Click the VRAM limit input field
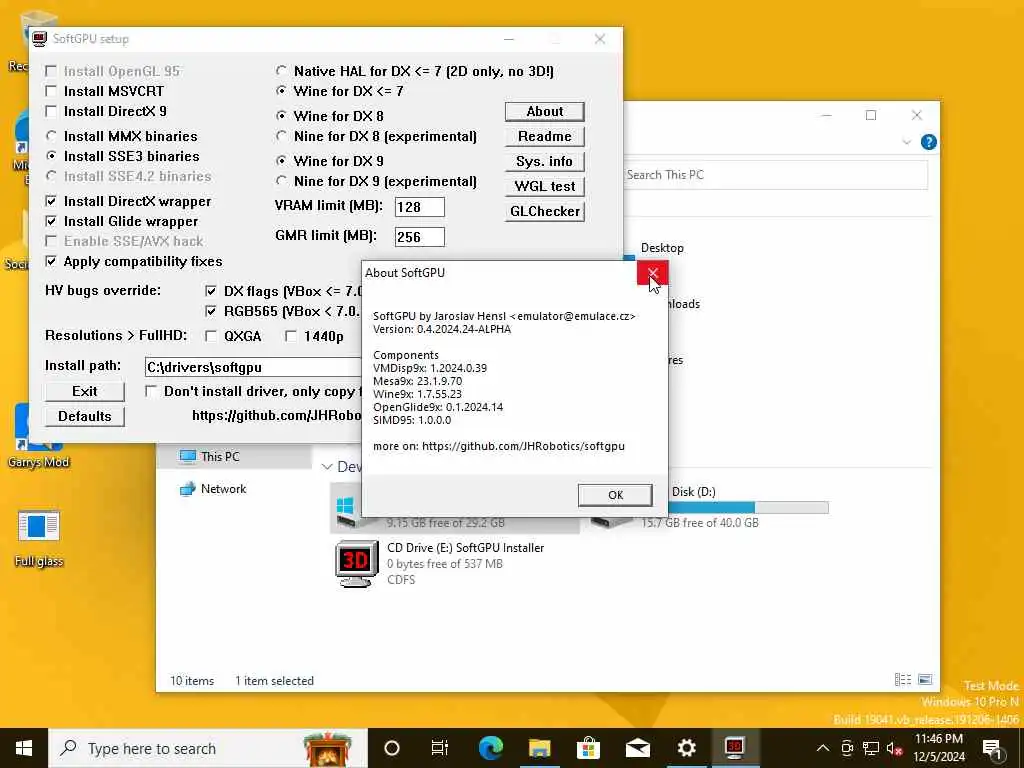This screenshot has height=768, width=1024. pos(420,207)
